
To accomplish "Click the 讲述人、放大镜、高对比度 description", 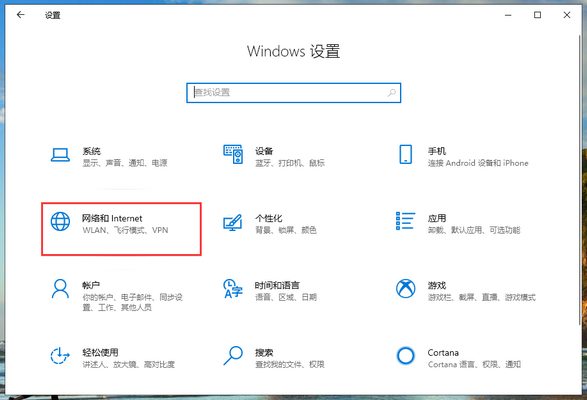I will click(128, 364).
